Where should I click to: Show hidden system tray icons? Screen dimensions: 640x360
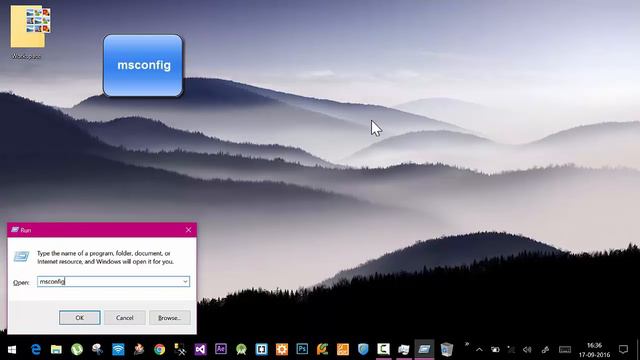(479, 350)
